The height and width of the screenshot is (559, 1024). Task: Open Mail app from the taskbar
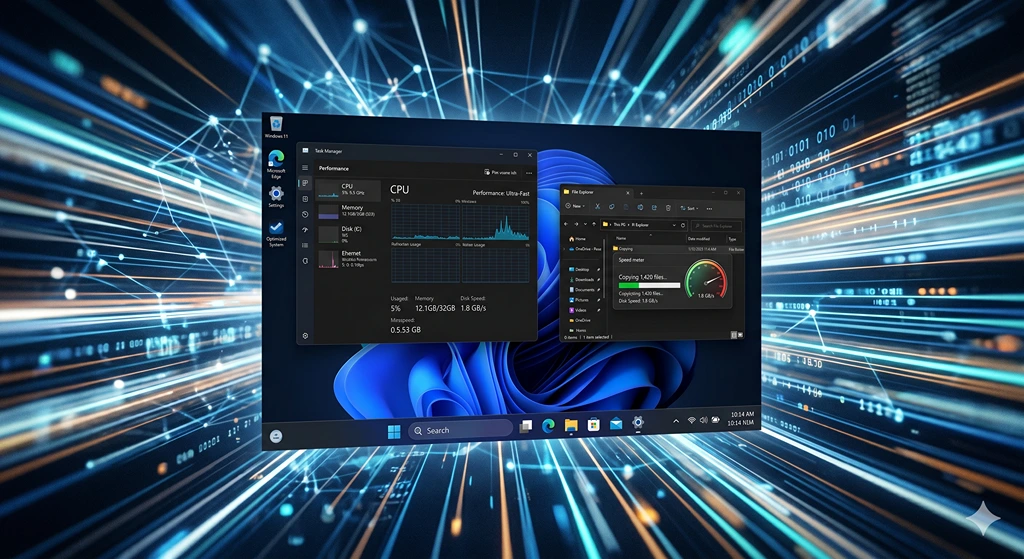[616, 424]
